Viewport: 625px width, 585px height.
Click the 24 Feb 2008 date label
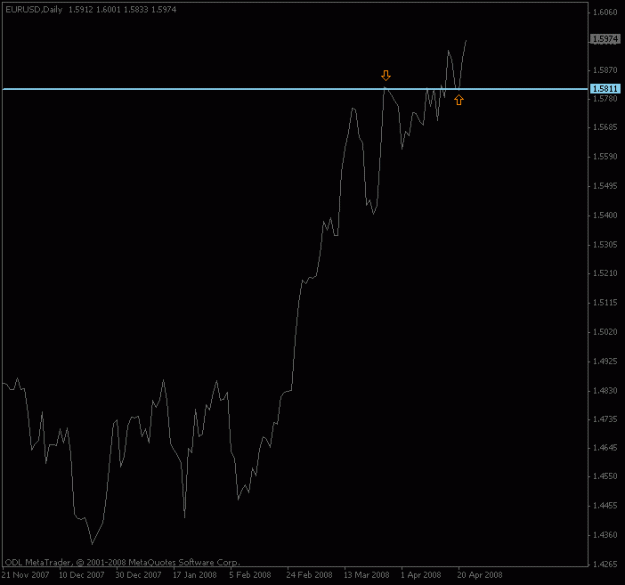[x=309, y=575]
